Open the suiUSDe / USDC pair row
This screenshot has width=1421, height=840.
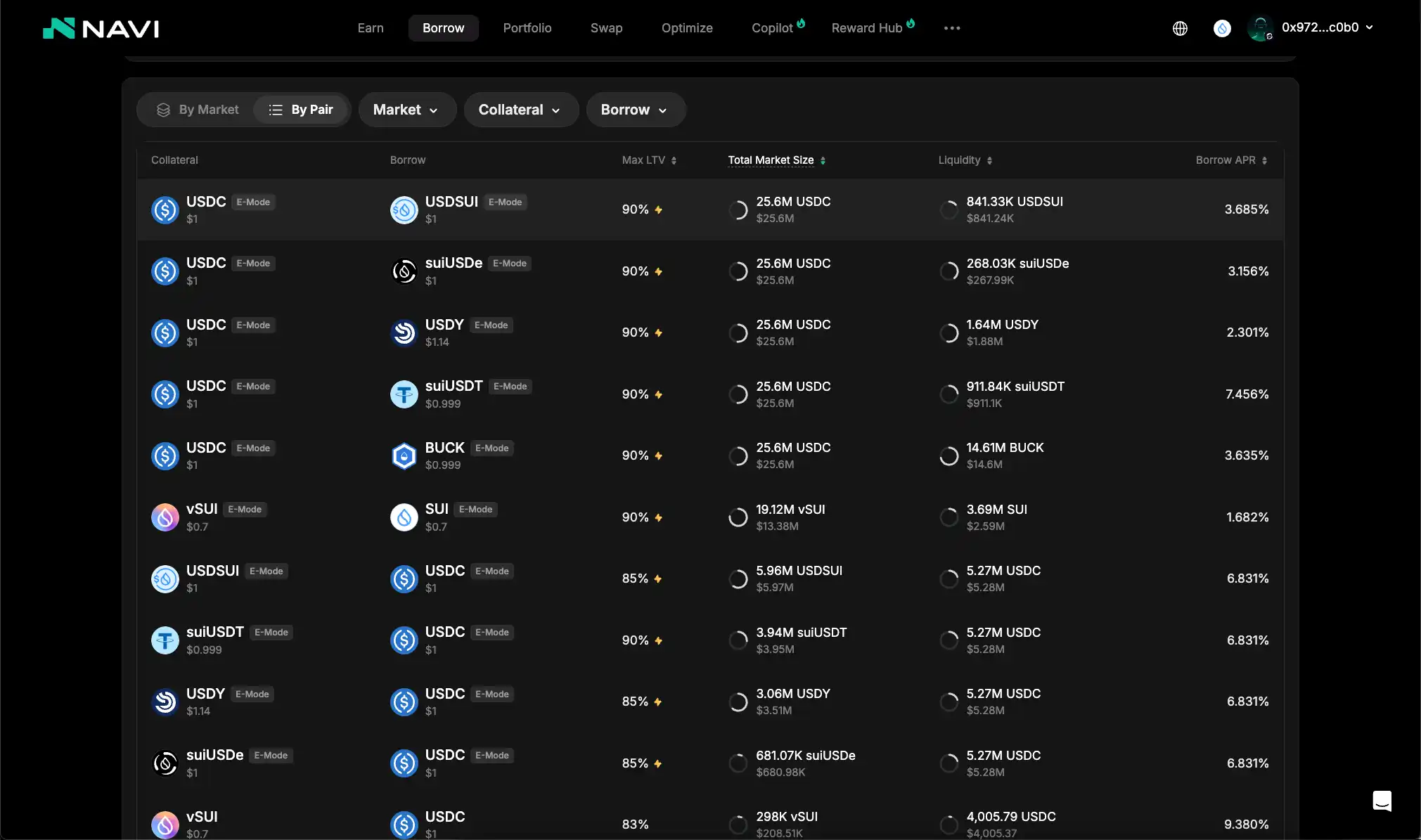[710, 763]
